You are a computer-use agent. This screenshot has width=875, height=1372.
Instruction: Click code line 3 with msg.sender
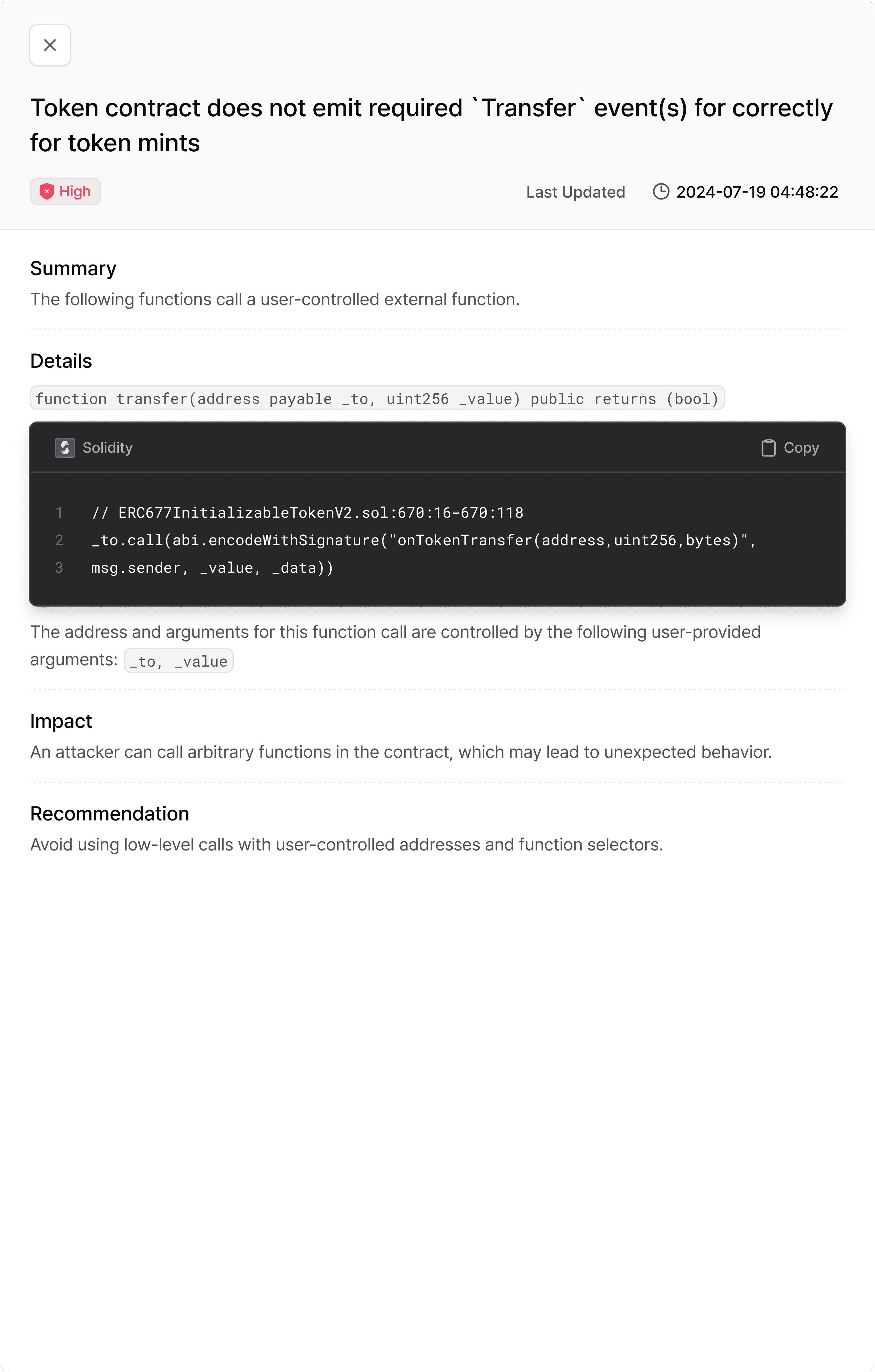(212, 568)
